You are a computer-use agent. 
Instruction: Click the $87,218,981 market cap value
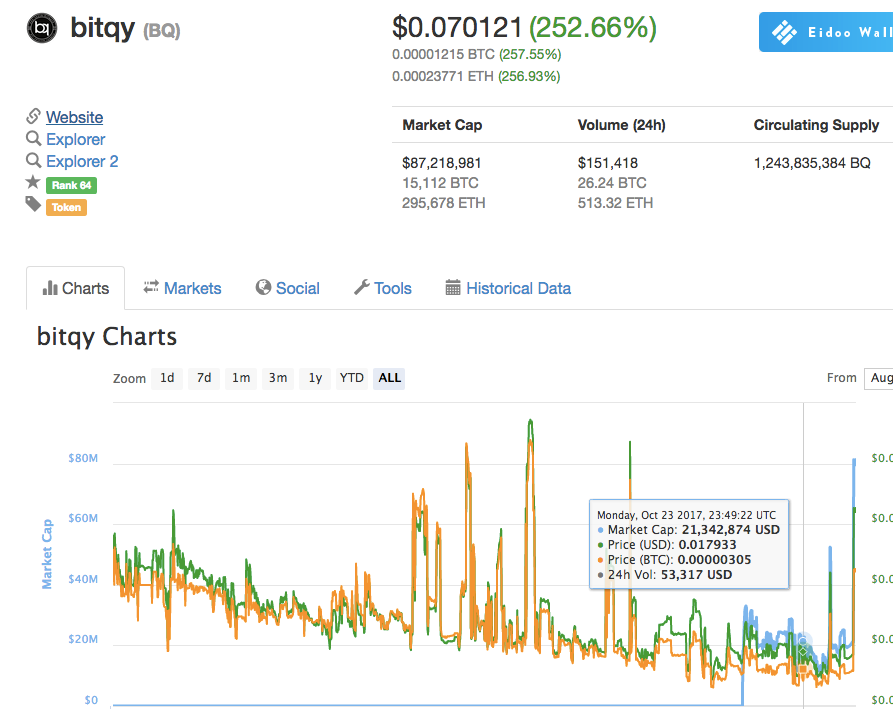pos(441,163)
